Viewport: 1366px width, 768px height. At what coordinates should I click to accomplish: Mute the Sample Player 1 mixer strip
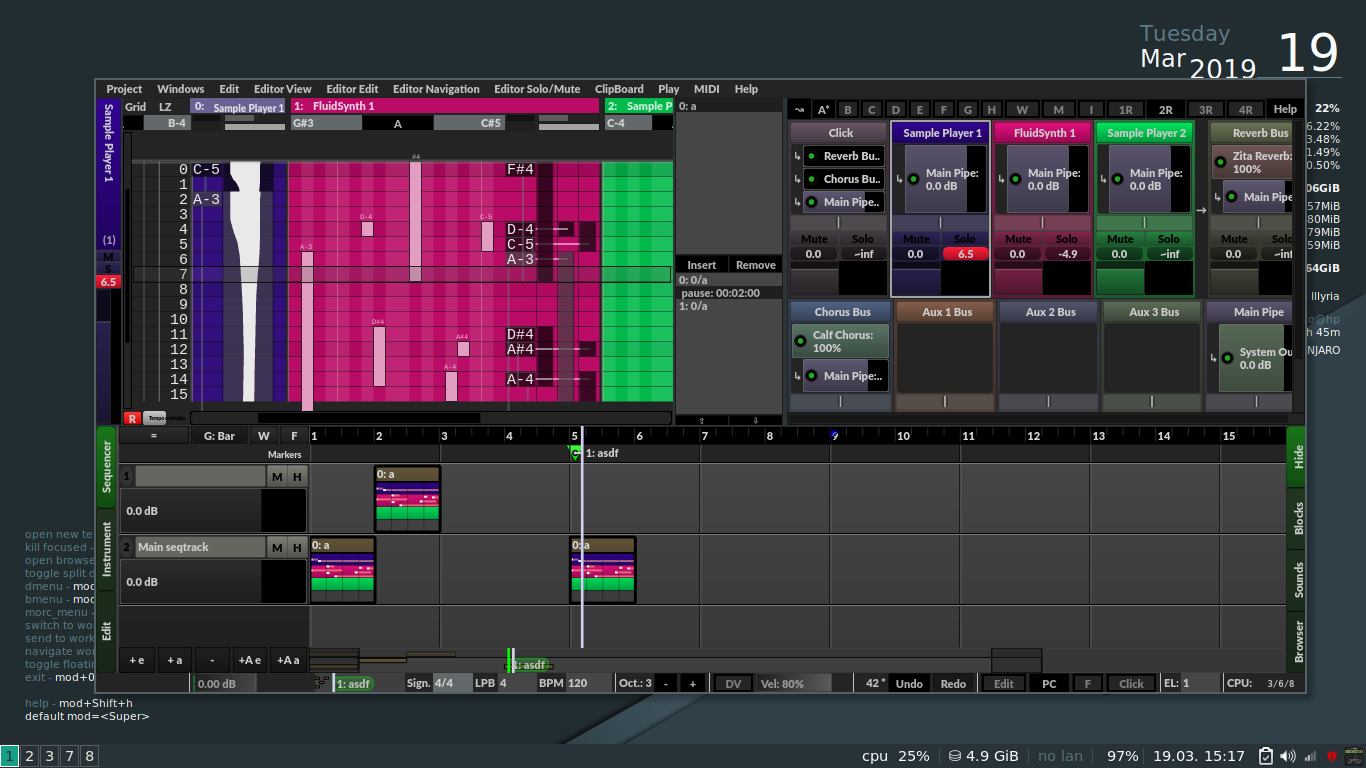pos(916,239)
